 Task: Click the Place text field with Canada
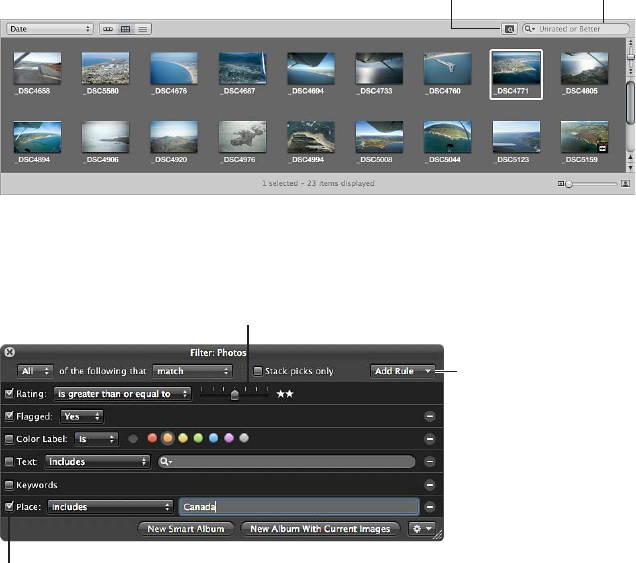[299, 507]
